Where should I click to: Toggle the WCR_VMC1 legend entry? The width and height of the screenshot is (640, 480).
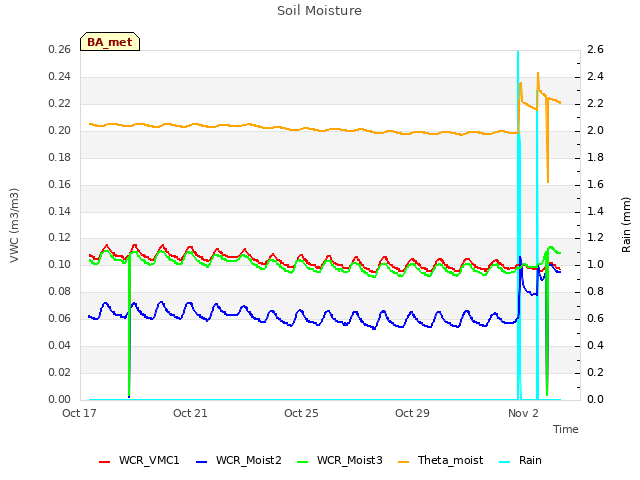pos(139,460)
